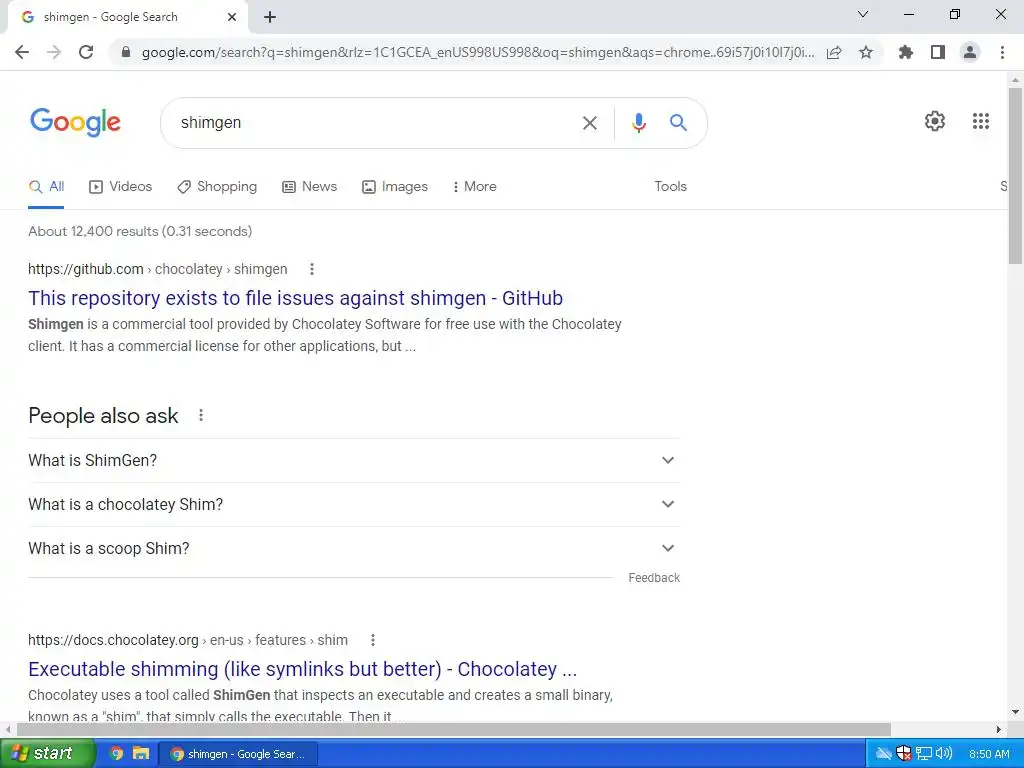
Task: Open the More search filters menu
Action: [474, 187]
